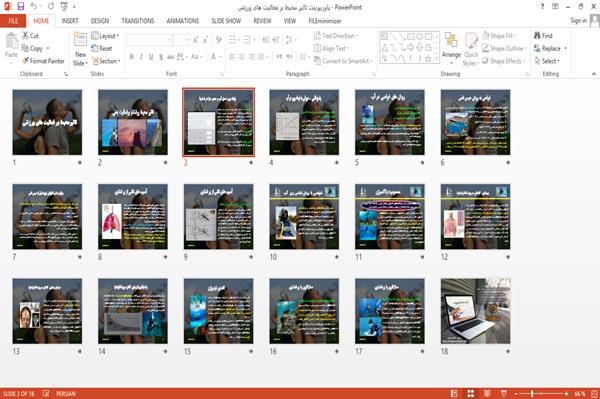Switch to Slide Sorter view in status bar
600x399 pixels.
[471, 393]
